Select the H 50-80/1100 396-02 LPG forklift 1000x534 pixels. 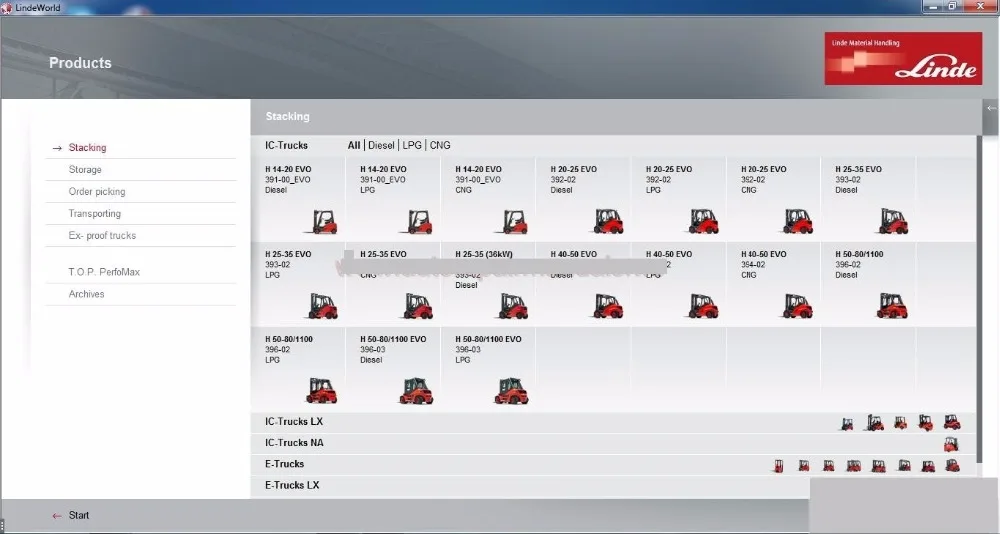tap(298, 369)
